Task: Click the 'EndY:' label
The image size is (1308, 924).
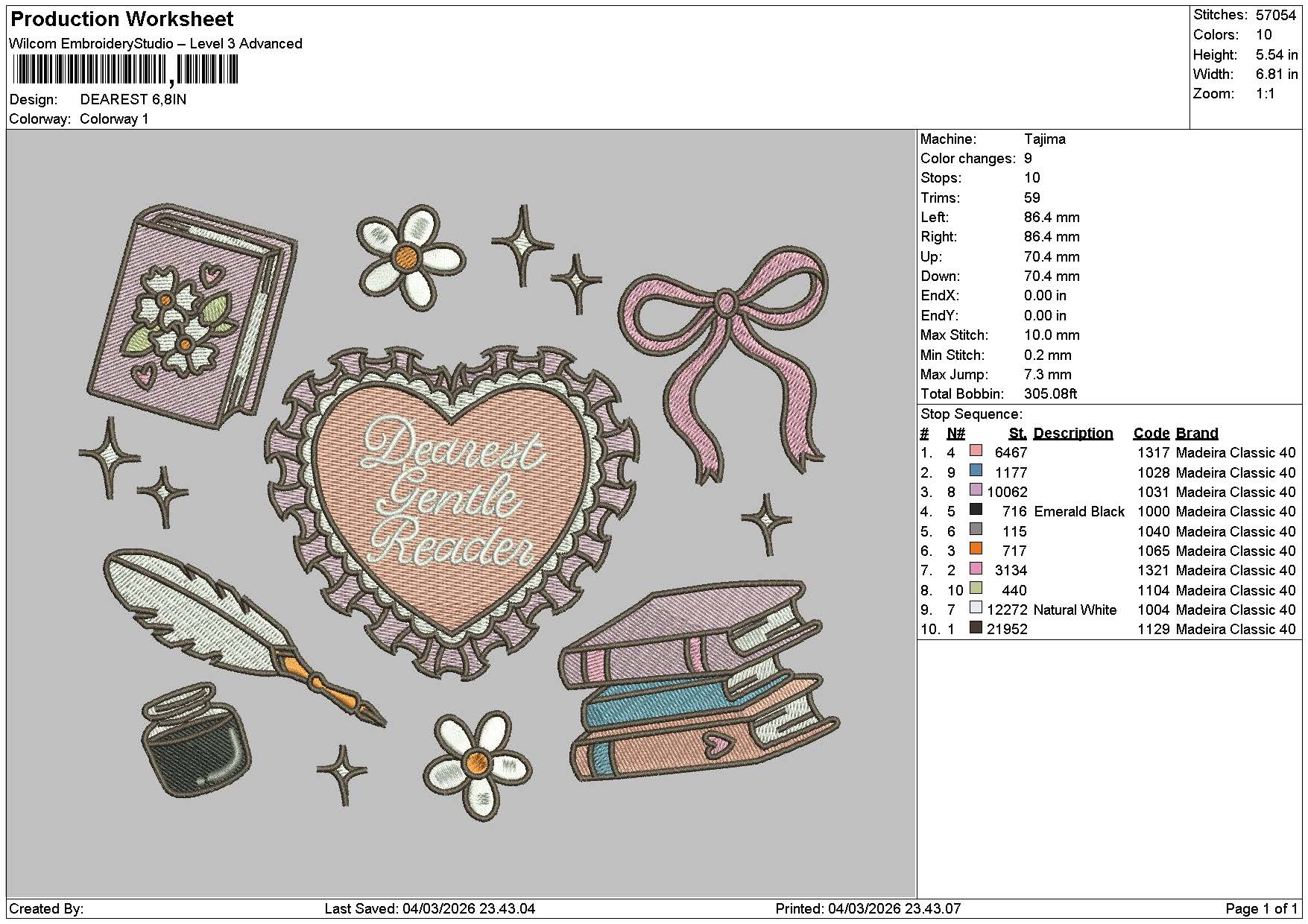Action: click(x=939, y=316)
